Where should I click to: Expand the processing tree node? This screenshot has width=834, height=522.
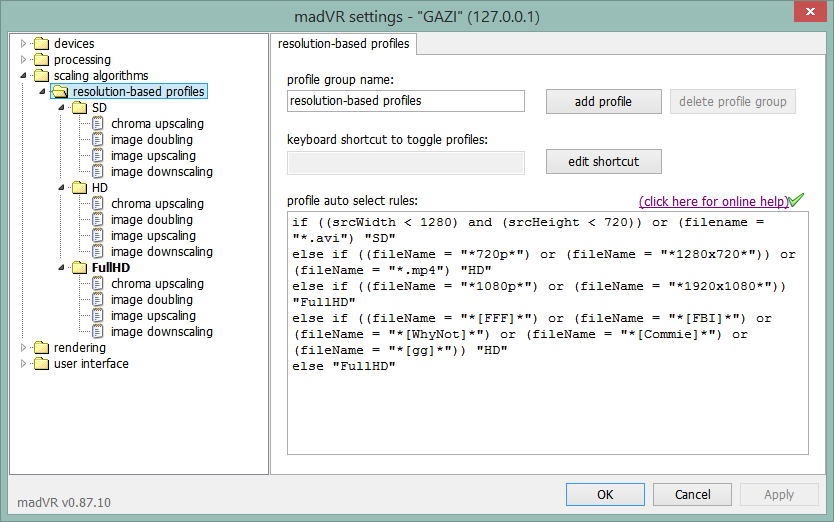pos(23,60)
